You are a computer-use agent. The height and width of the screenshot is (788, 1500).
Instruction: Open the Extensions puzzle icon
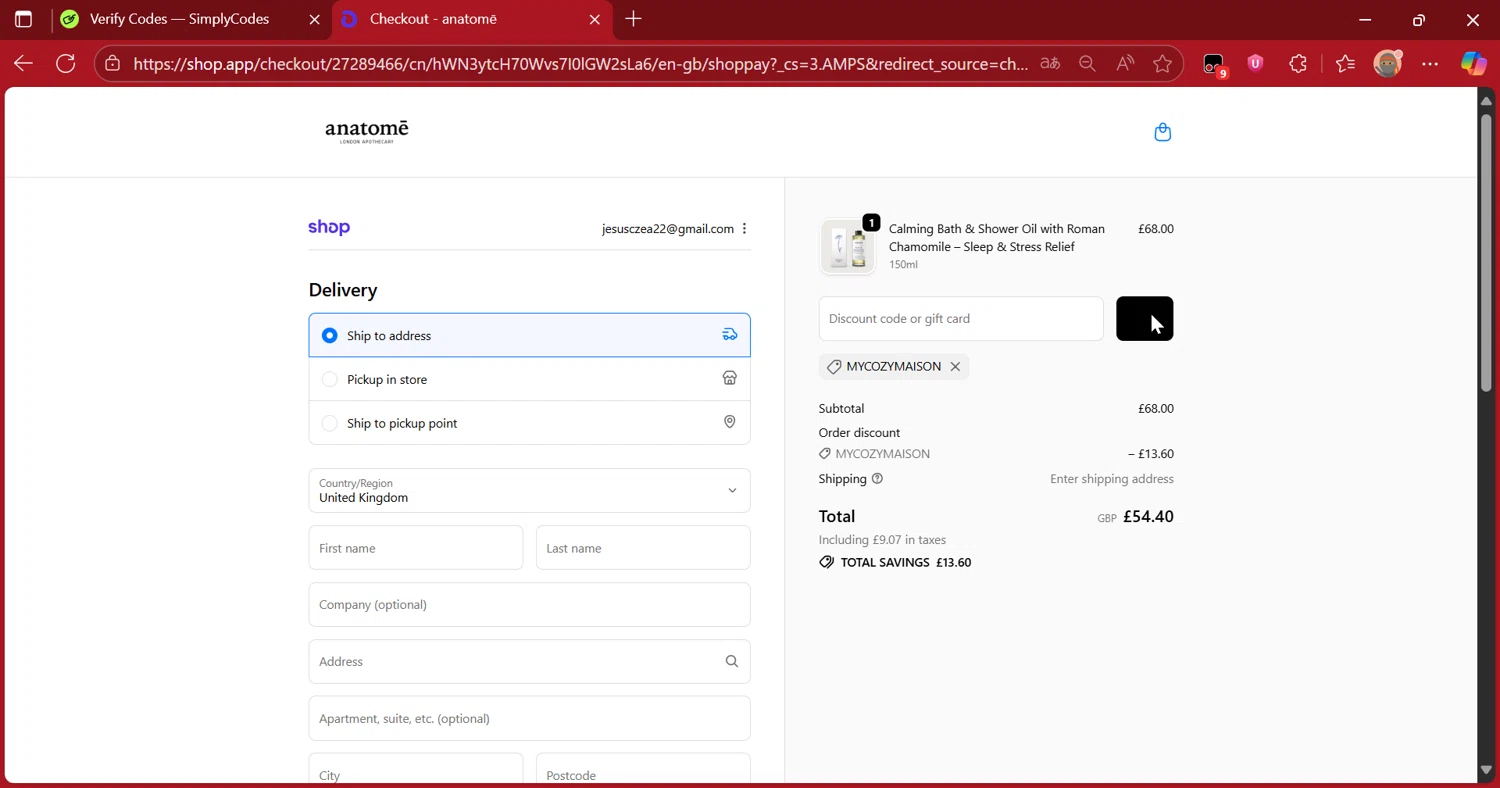coord(1298,64)
